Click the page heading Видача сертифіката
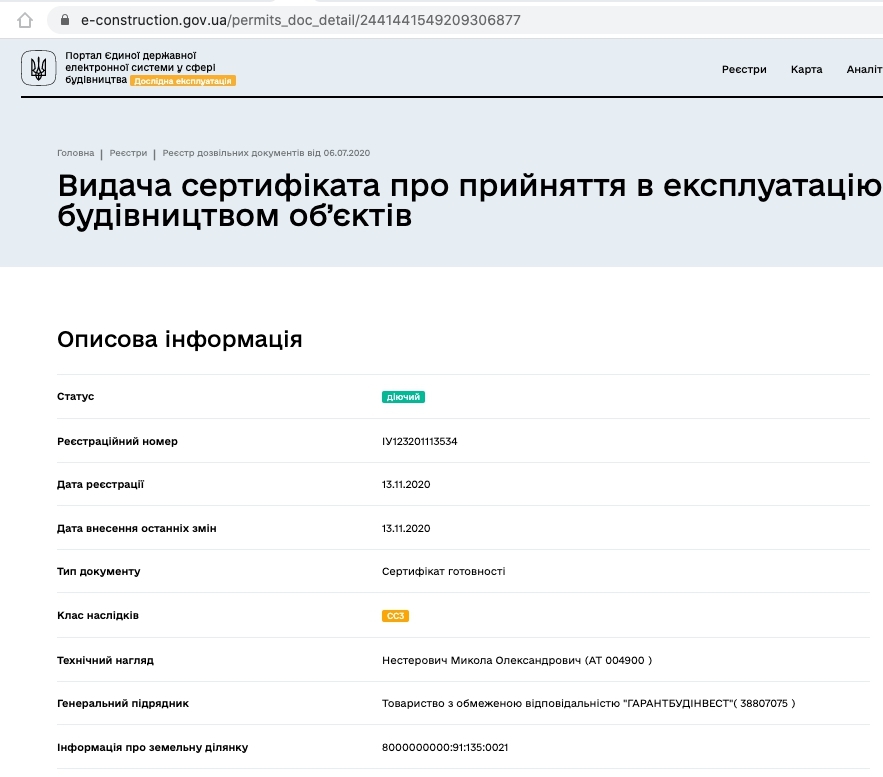883x777 pixels. pos(470,200)
